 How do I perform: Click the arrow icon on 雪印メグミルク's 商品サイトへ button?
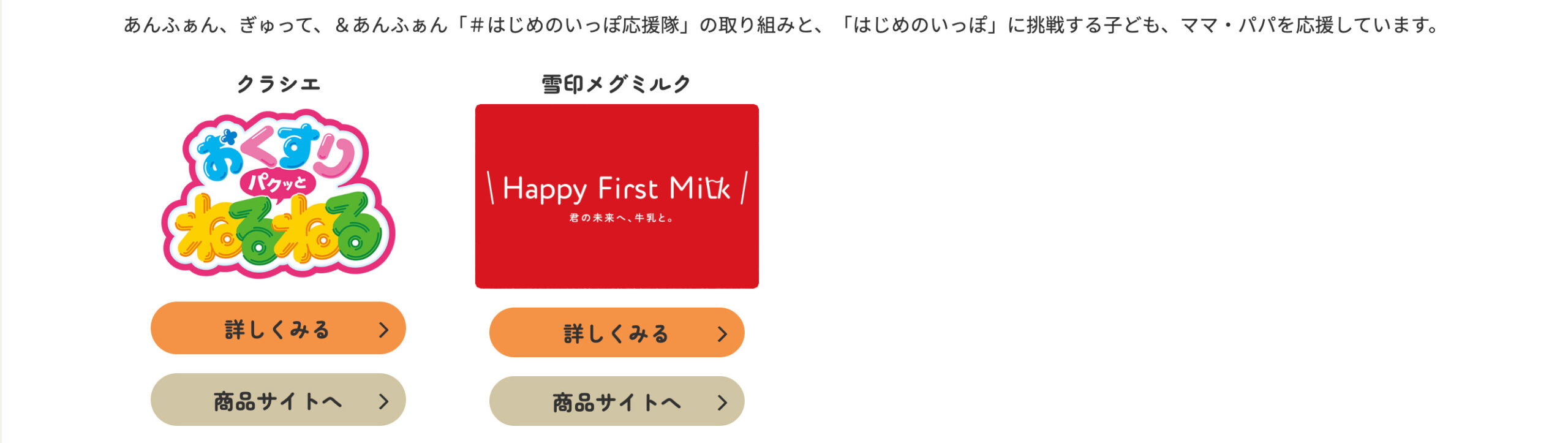[722, 403]
